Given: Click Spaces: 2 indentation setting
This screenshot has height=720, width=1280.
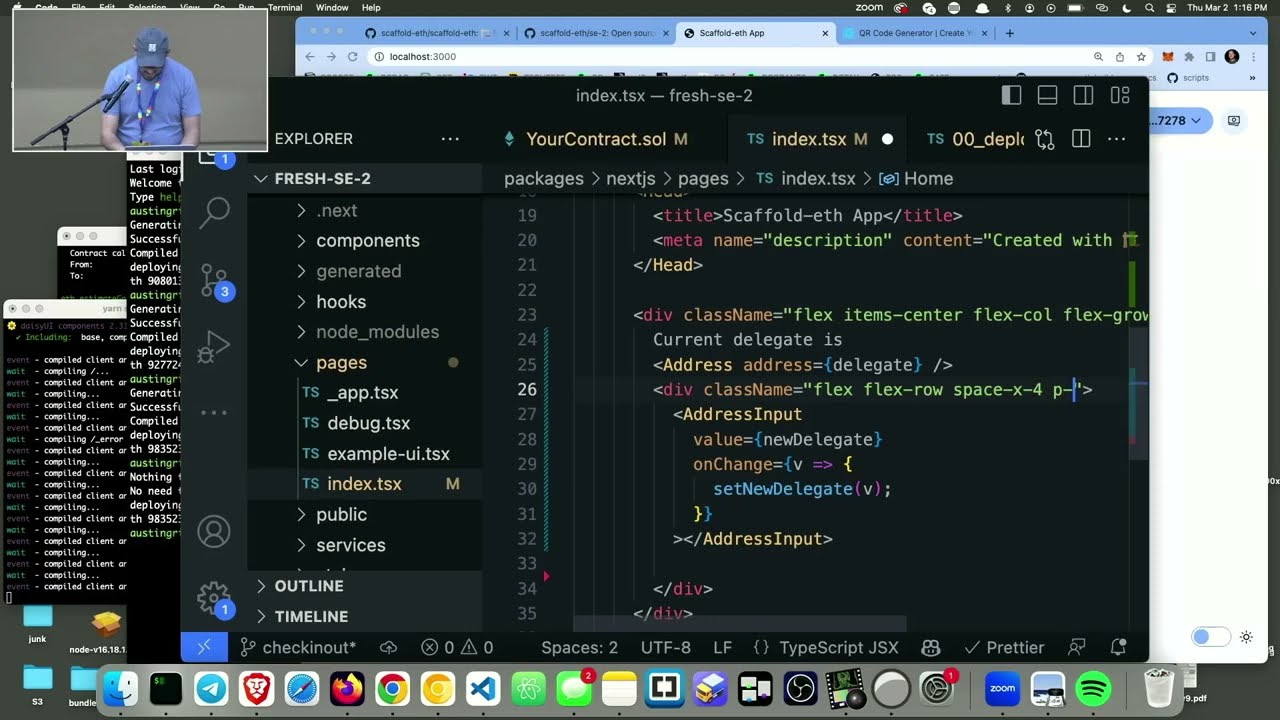Looking at the screenshot, I should click(580, 648).
